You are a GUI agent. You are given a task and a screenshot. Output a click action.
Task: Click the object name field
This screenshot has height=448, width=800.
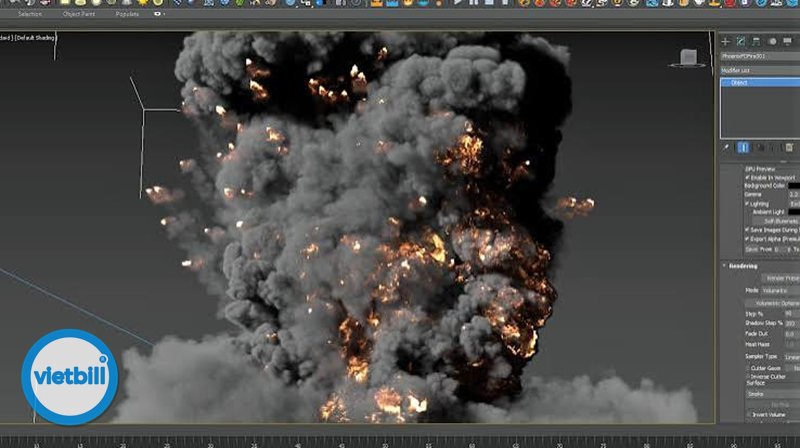coord(760,56)
